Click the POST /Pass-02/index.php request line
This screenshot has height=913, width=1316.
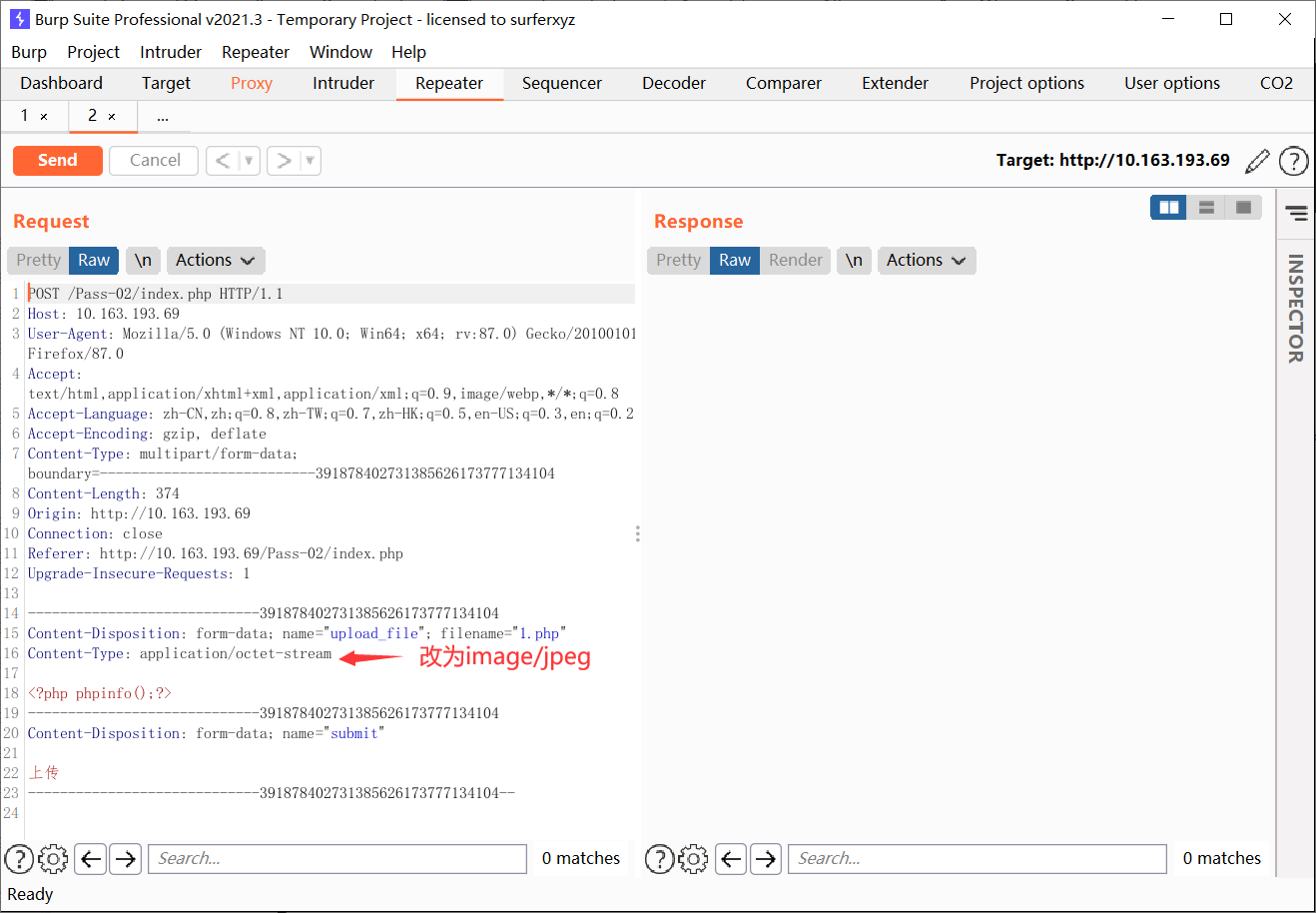[155, 294]
